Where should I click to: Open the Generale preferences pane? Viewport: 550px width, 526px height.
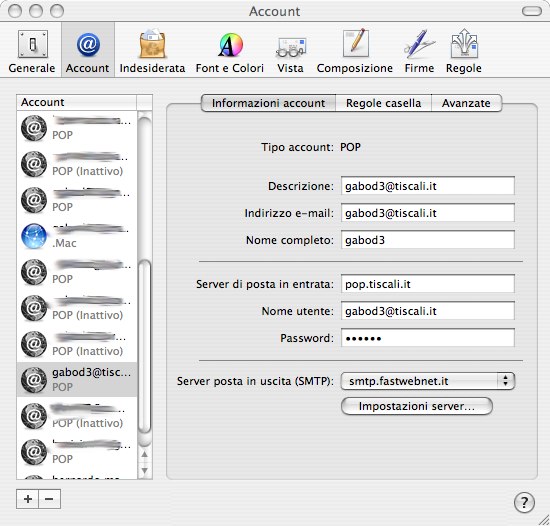32,52
